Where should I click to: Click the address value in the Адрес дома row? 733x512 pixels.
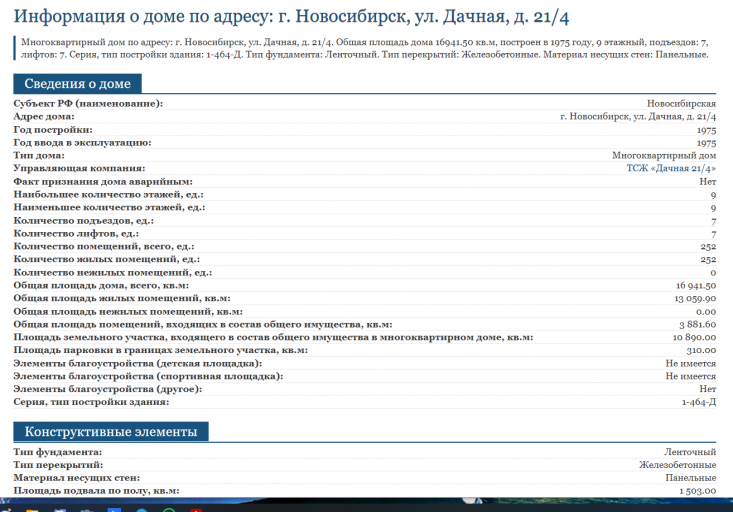638,116
